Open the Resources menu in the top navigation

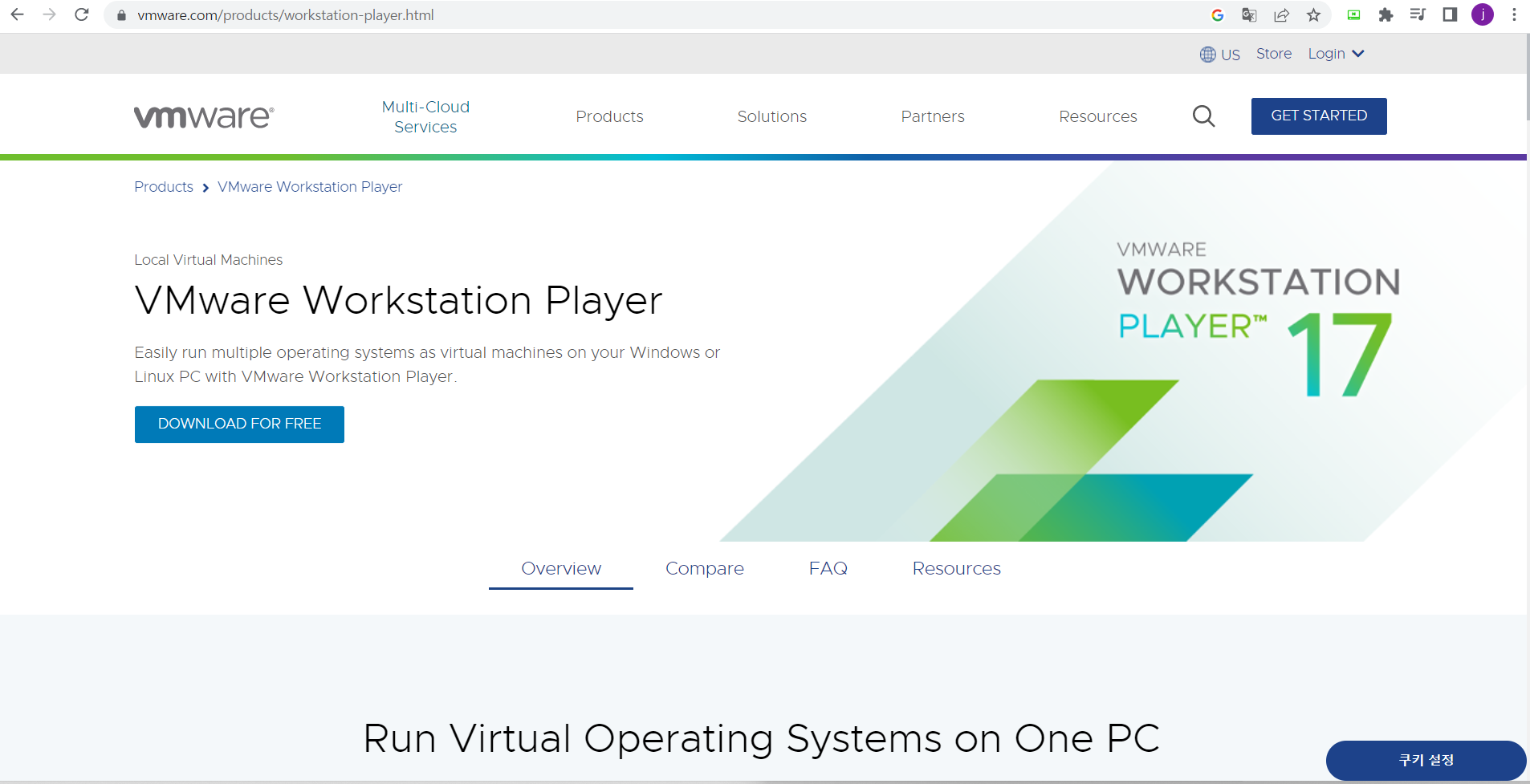point(1097,116)
